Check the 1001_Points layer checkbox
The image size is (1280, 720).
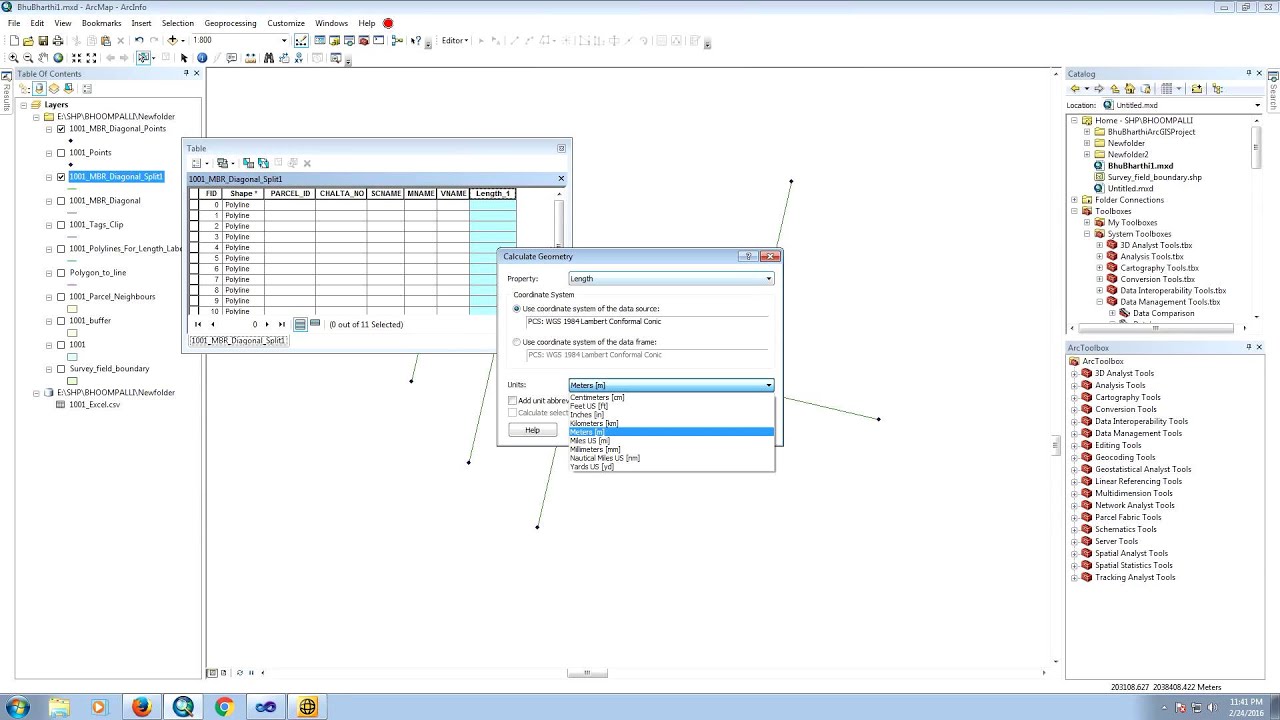pyautogui.click(x=61, y=153)
